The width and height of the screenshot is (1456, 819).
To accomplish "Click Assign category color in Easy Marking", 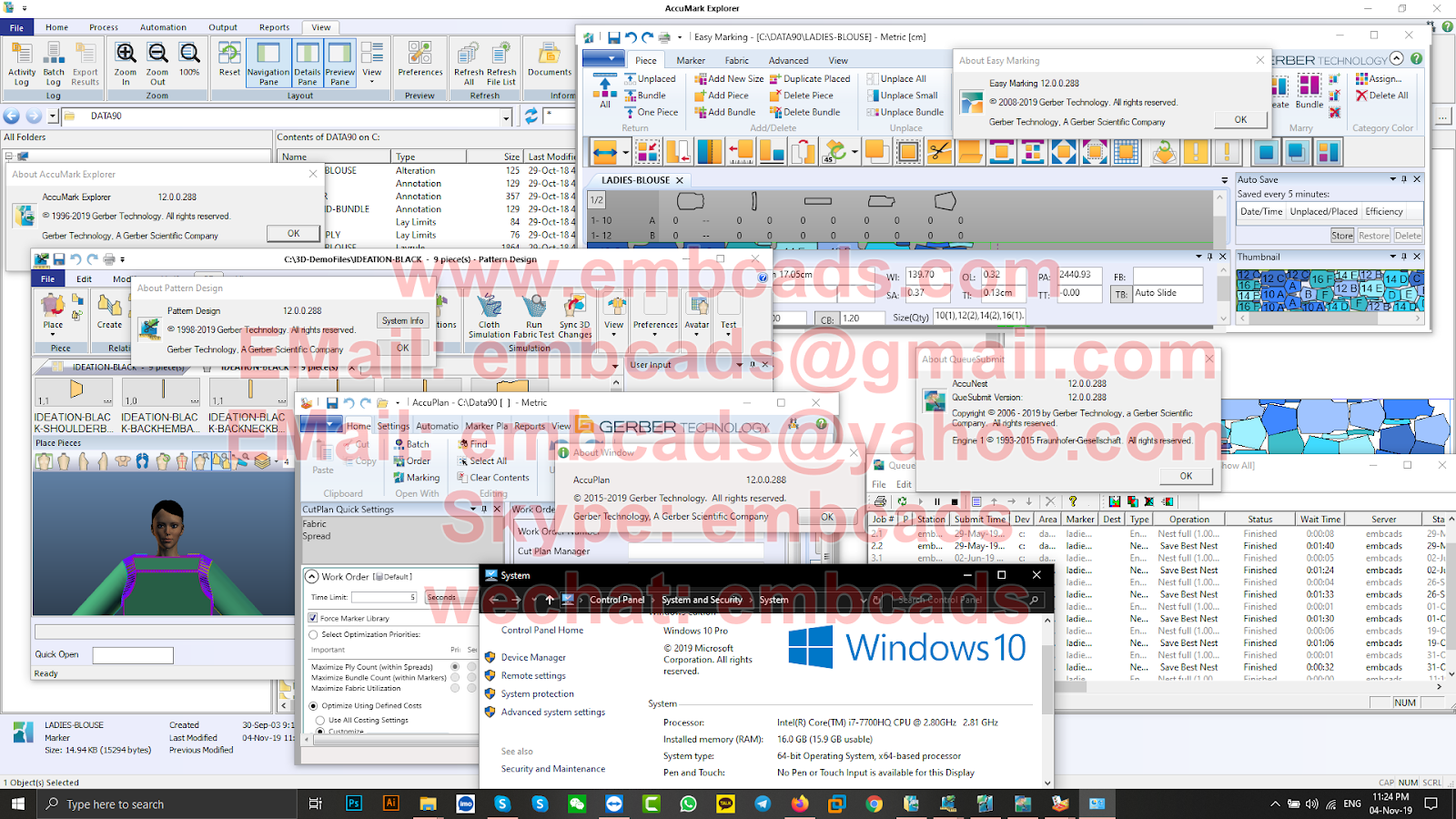I will [1379, 79].
